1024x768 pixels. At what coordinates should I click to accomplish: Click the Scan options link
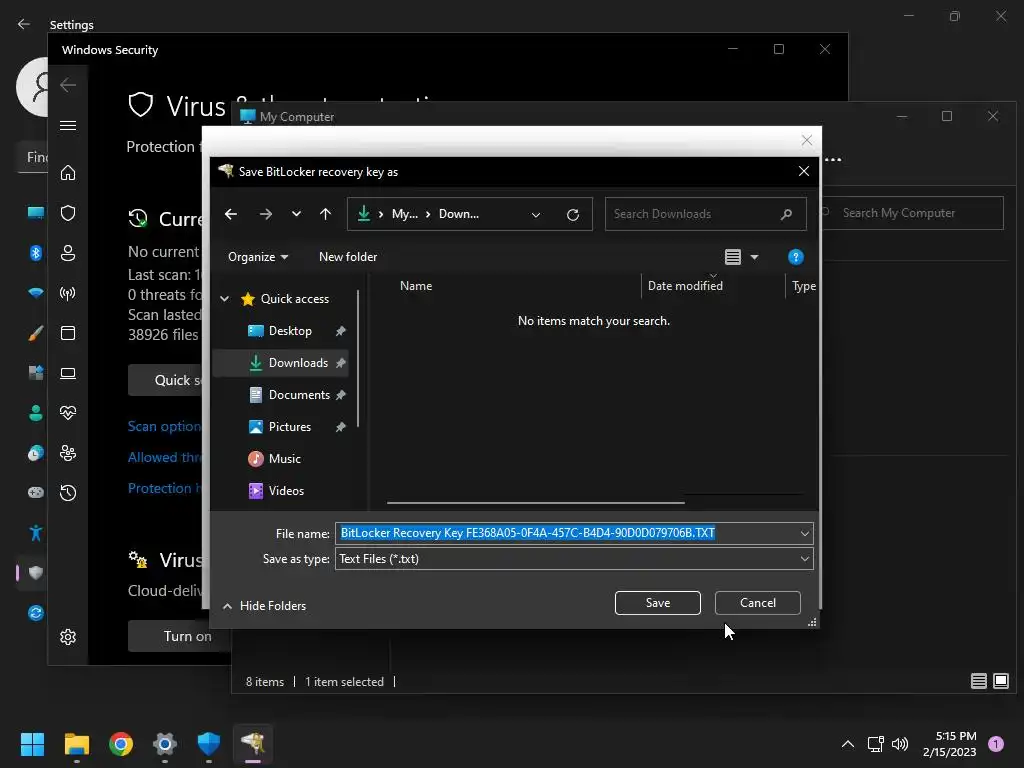[x=165, y=426]
